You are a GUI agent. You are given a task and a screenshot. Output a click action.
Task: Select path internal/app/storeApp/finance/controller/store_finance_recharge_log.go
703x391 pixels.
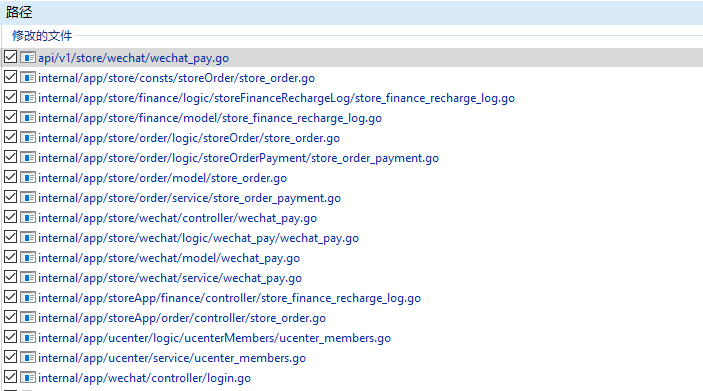click(230, 298)
